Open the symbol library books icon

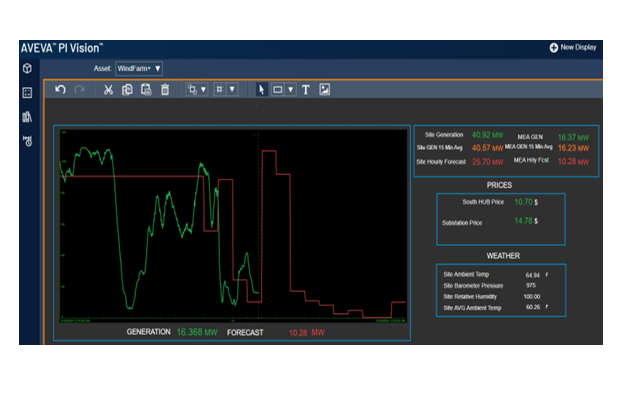click(27, 117)
